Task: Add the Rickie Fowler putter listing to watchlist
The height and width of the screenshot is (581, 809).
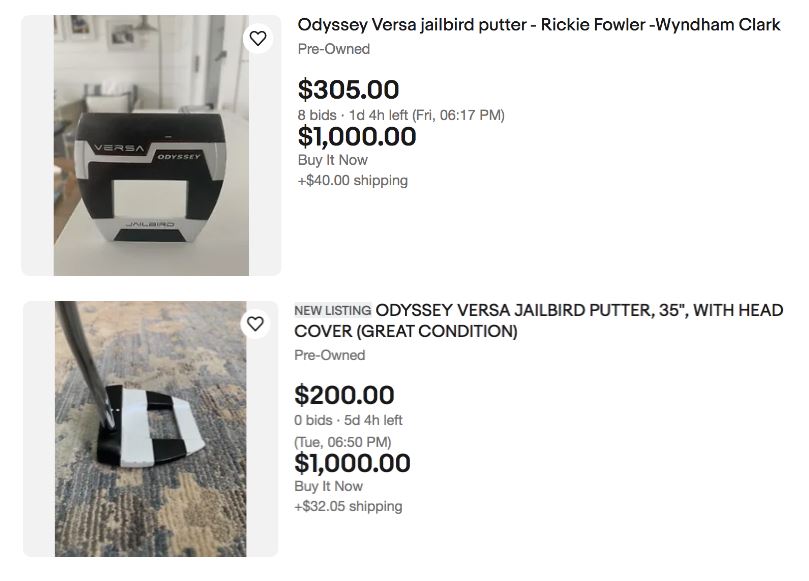Action: click(x=258, y=39)
